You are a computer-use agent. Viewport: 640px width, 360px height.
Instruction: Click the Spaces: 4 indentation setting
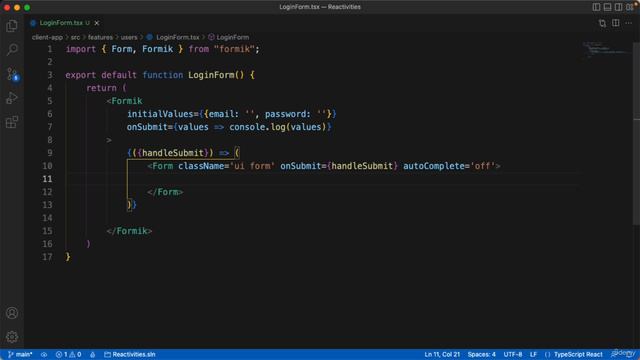482,354
